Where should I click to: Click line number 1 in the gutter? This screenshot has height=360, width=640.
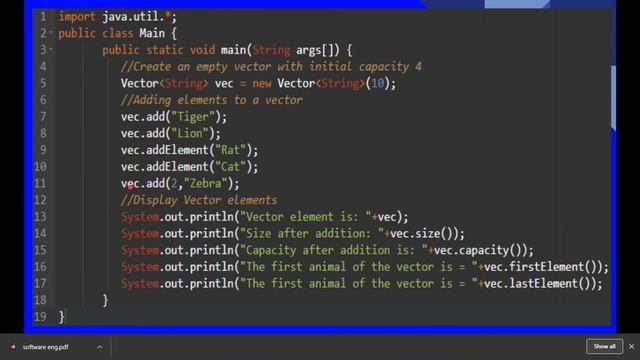43,17
